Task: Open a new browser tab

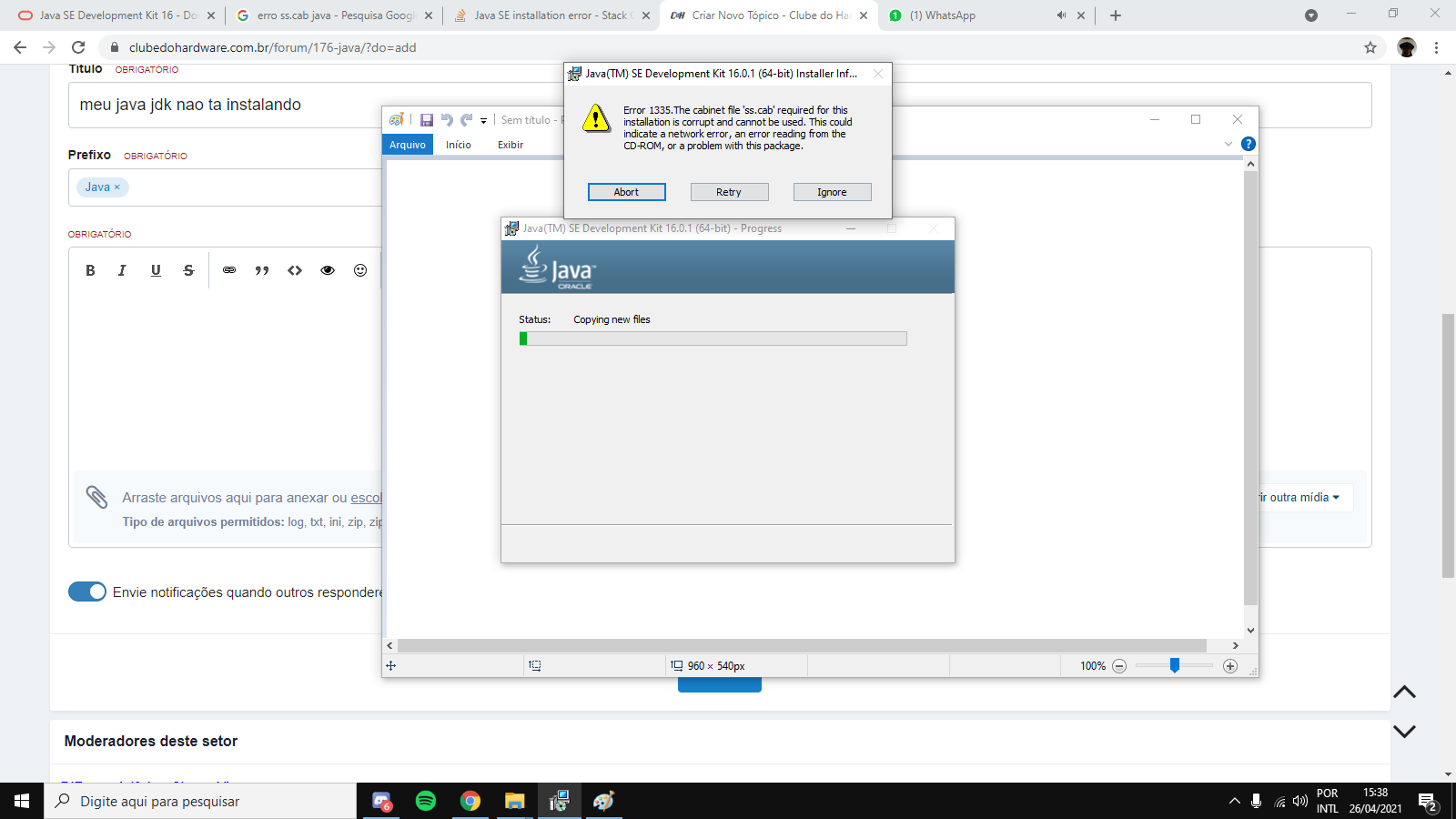Action: click(x=1116, y=15)
